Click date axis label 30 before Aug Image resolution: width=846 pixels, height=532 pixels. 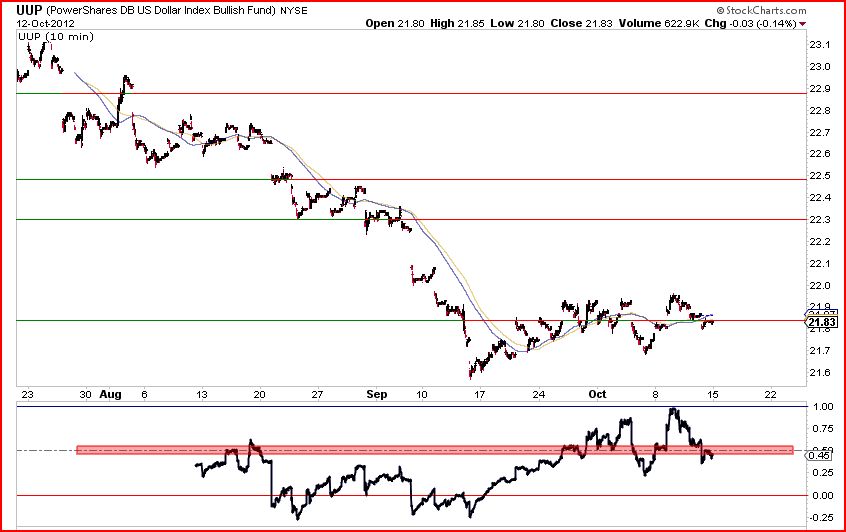85,394
